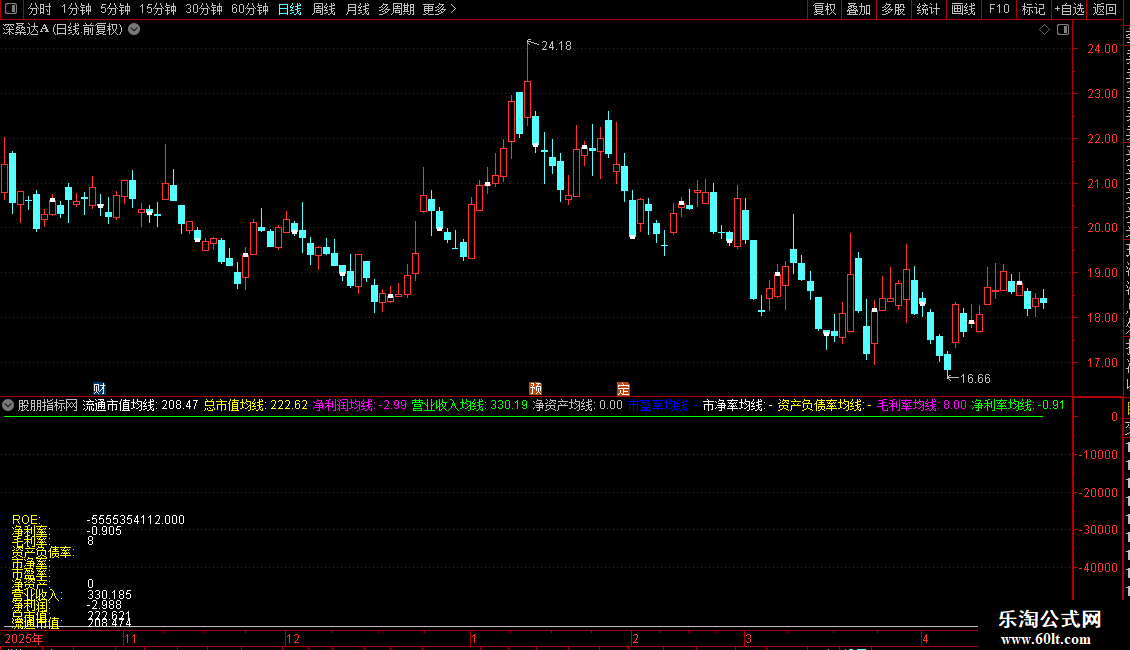Screen dimensions: 1130x650
Task: Toggle the right side panel icon
Action: coord(1063,30)
